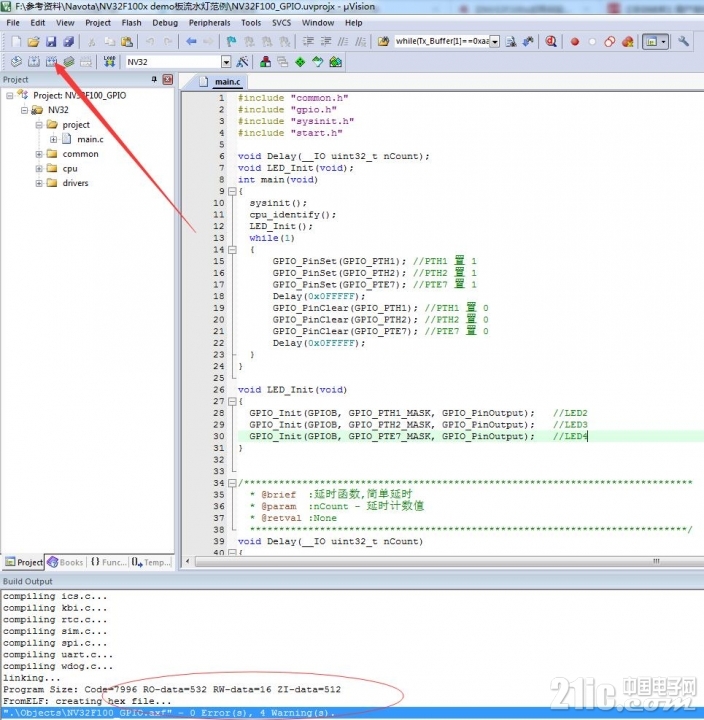Screen dimensions: 704x720
Task: Open the Debug menu
Action: [x=165, y=22]
